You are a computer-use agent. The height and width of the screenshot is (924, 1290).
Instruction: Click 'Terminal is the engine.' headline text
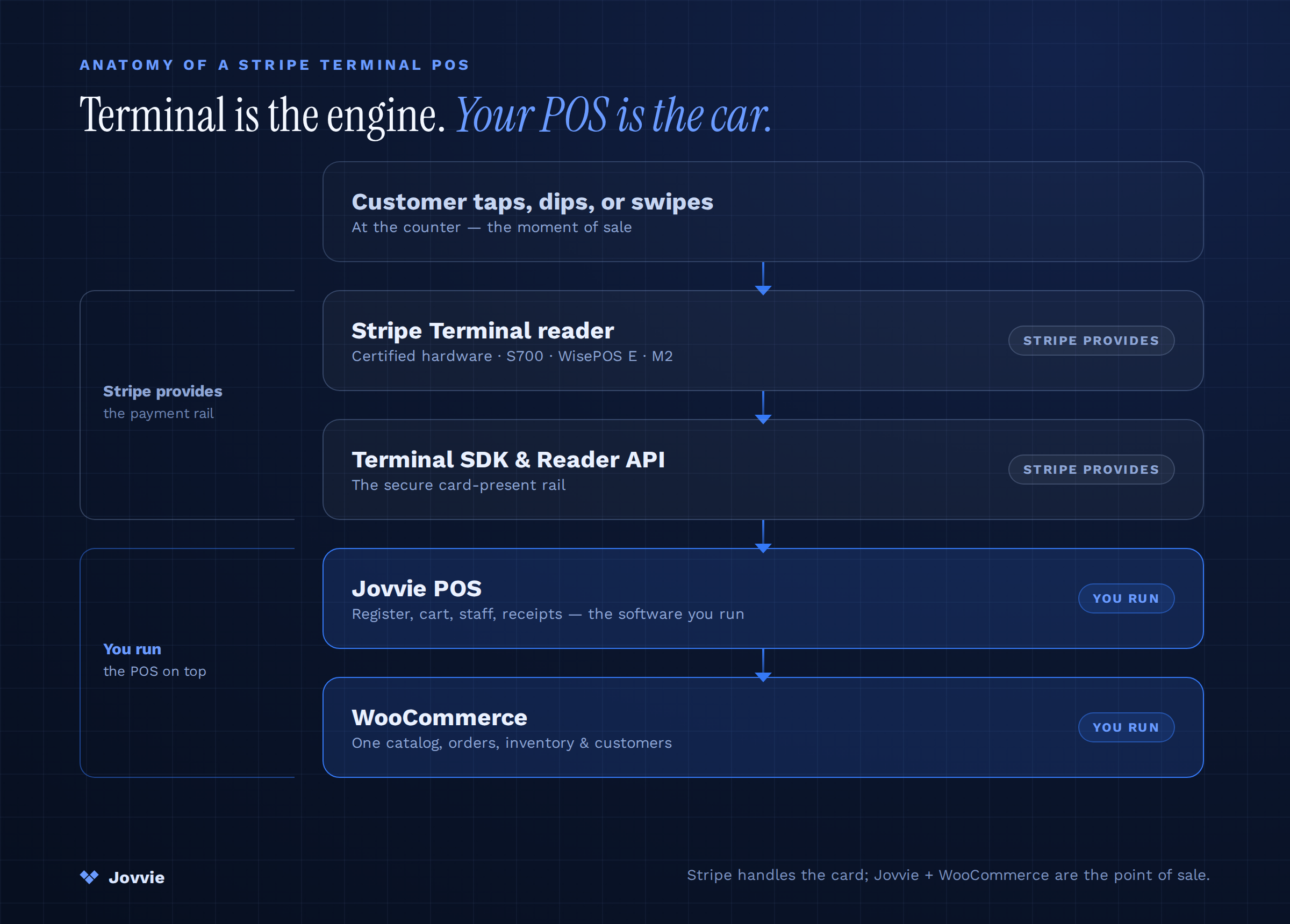[x=262, y=115]
